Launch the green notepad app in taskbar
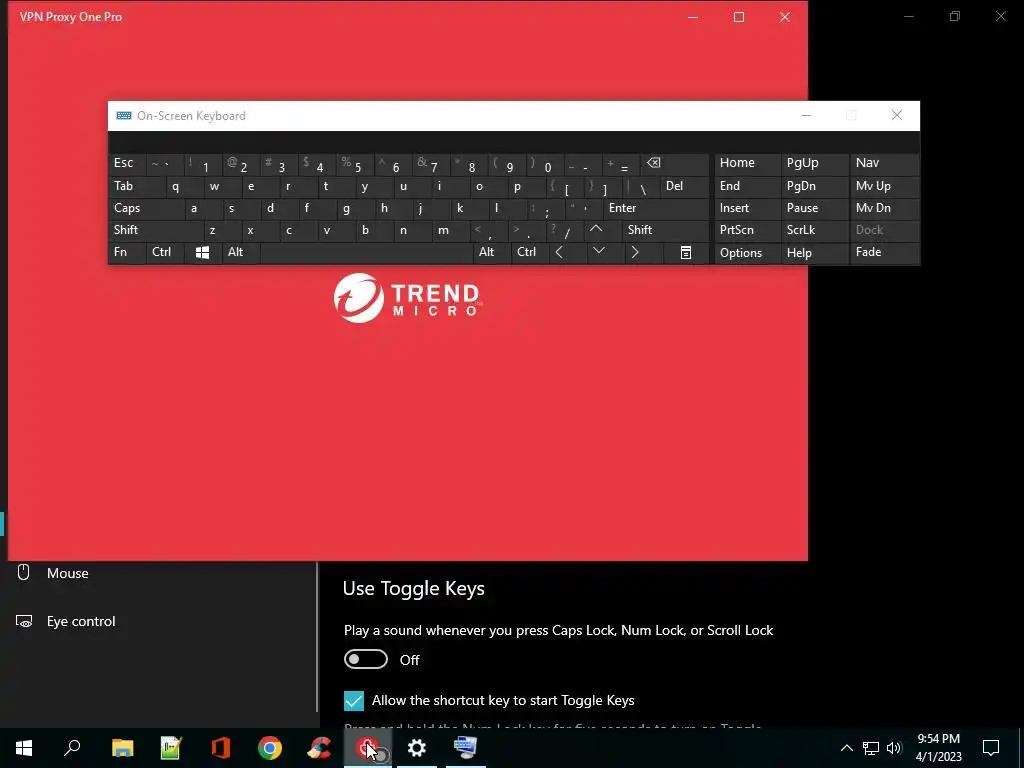 171,748
